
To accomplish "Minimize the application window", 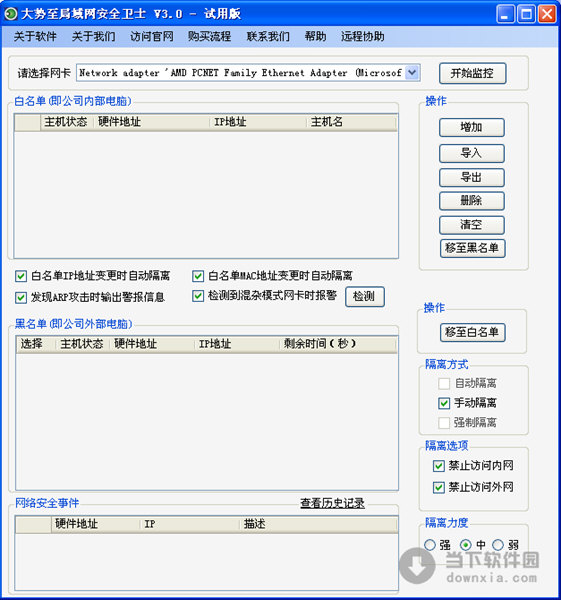I will pyautogui.click(x=506, y=14).
